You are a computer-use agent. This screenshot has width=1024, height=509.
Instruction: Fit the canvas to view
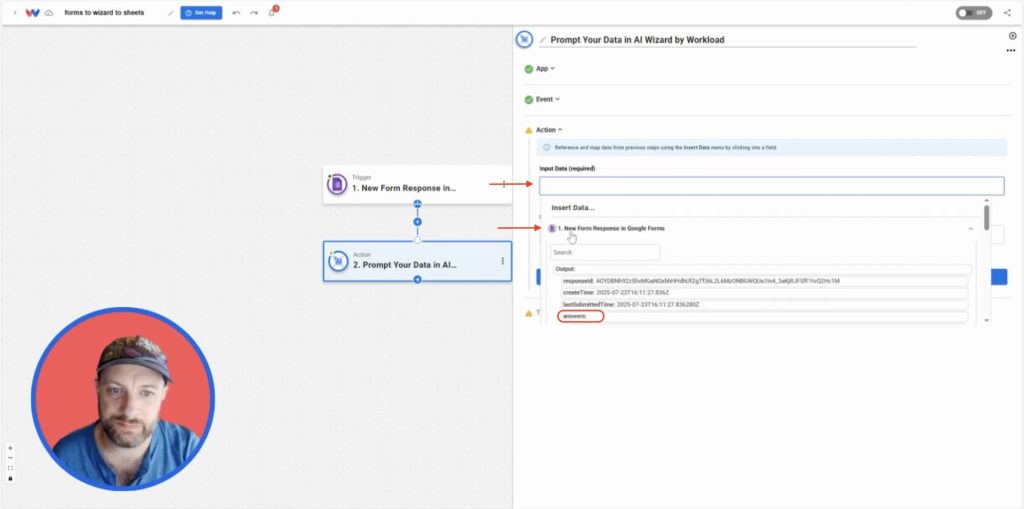[x=10, y=468]
